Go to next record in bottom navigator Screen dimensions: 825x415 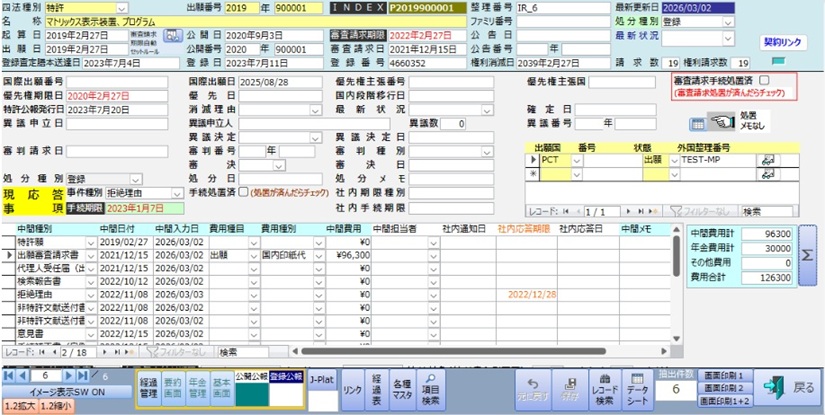pos(69,376)
